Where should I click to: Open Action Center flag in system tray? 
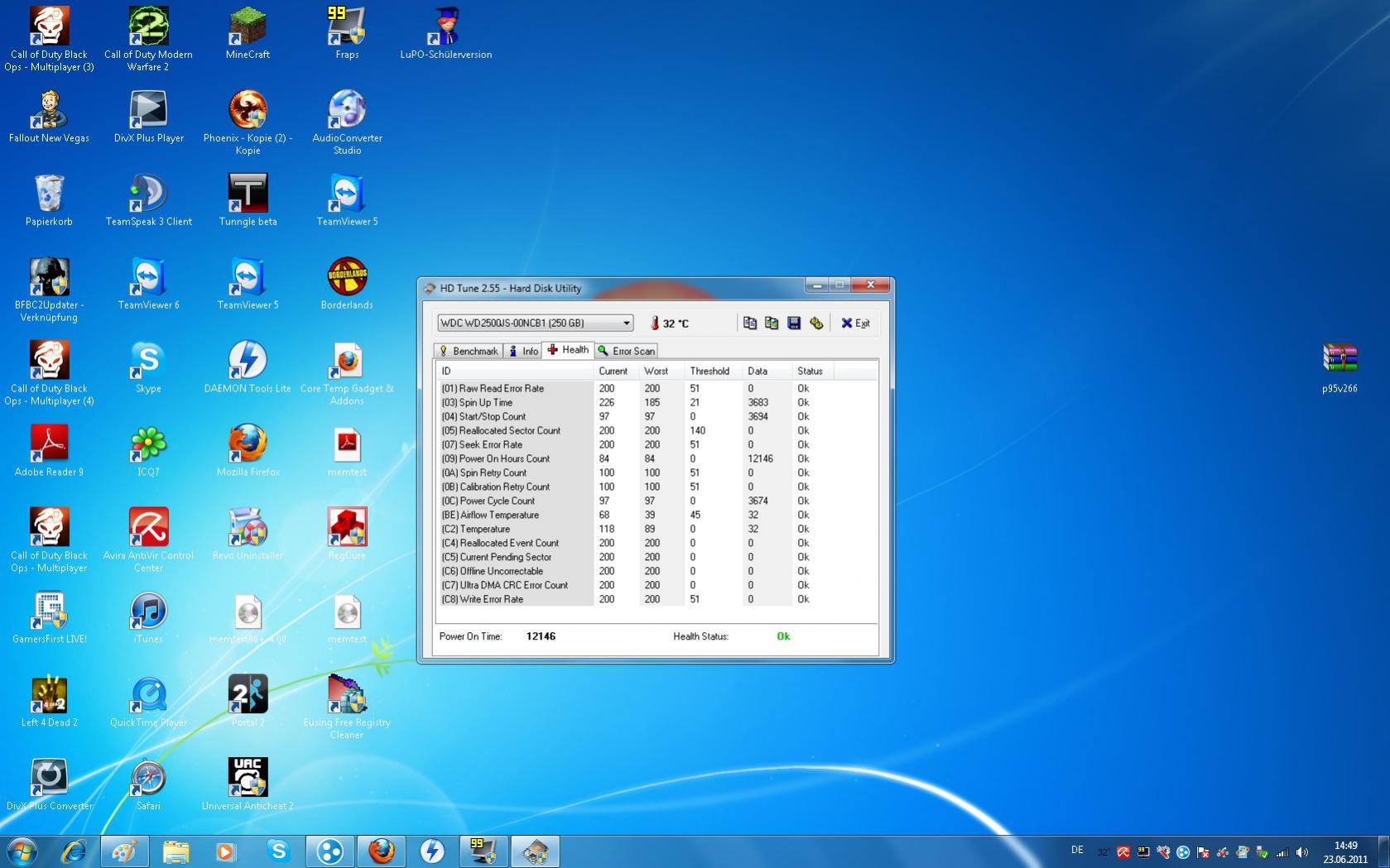[1203, 851]
